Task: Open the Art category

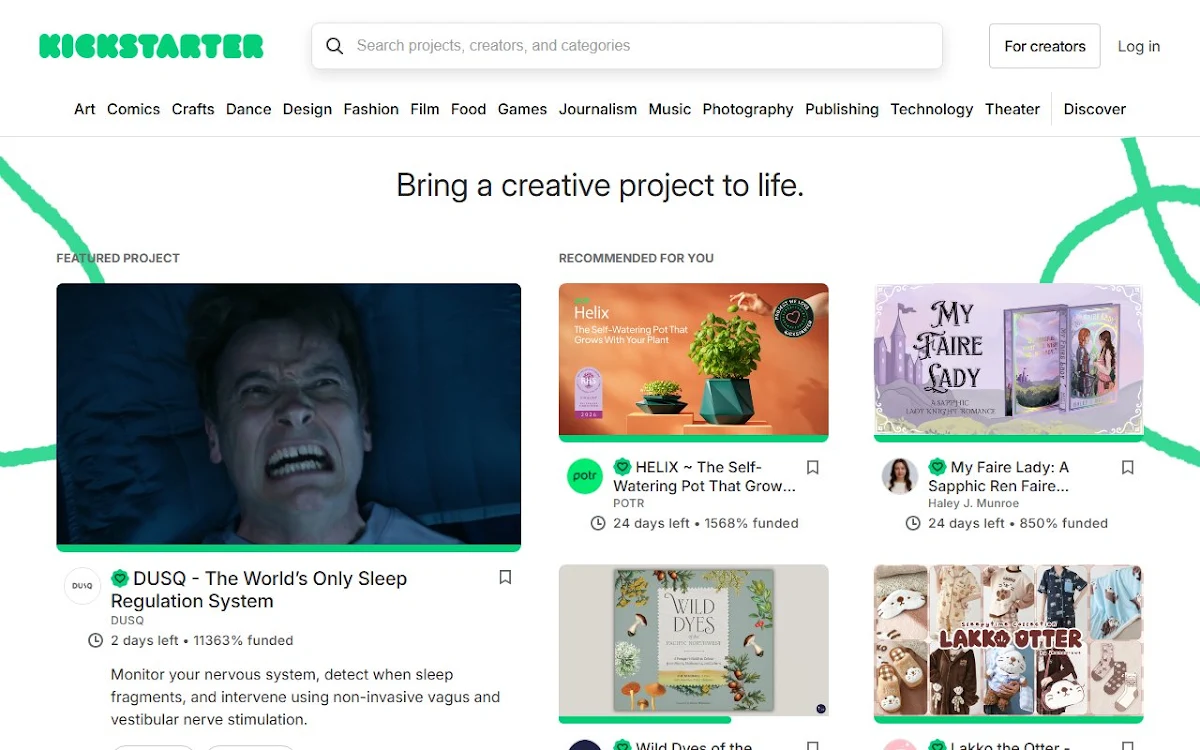Action: click(85, 109)
